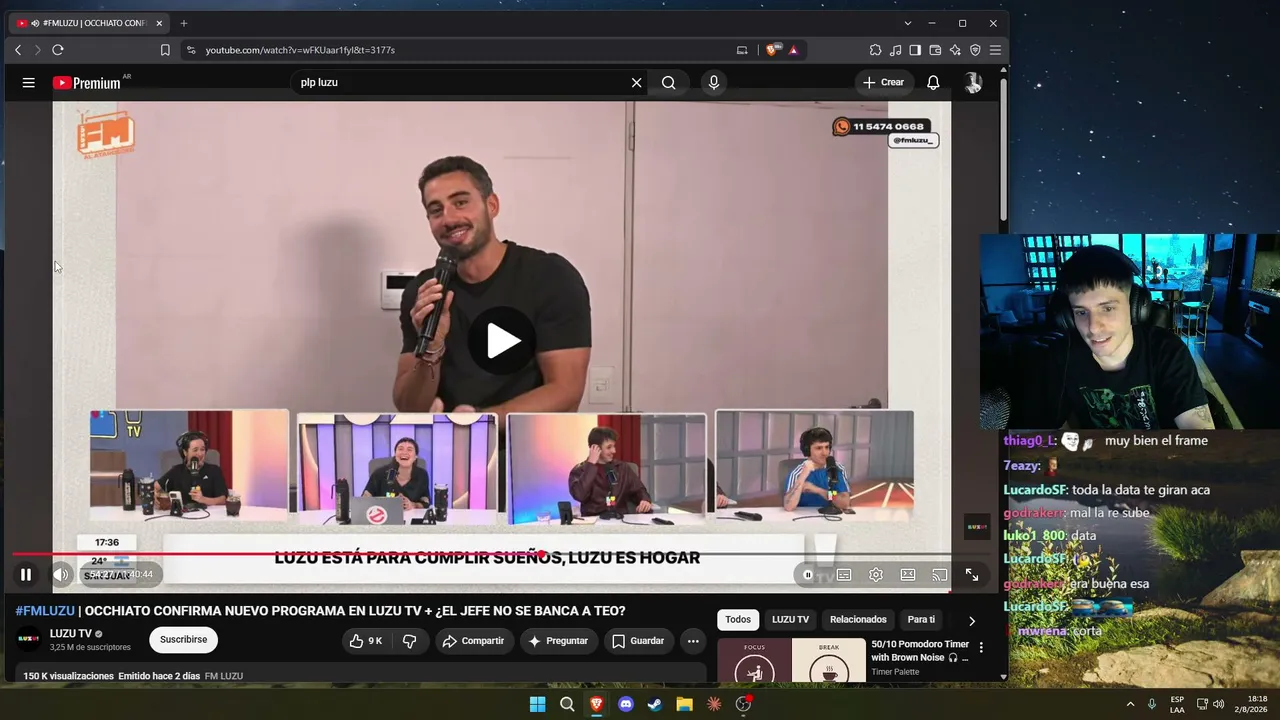Select the LUZU TV filter chip

790,620
